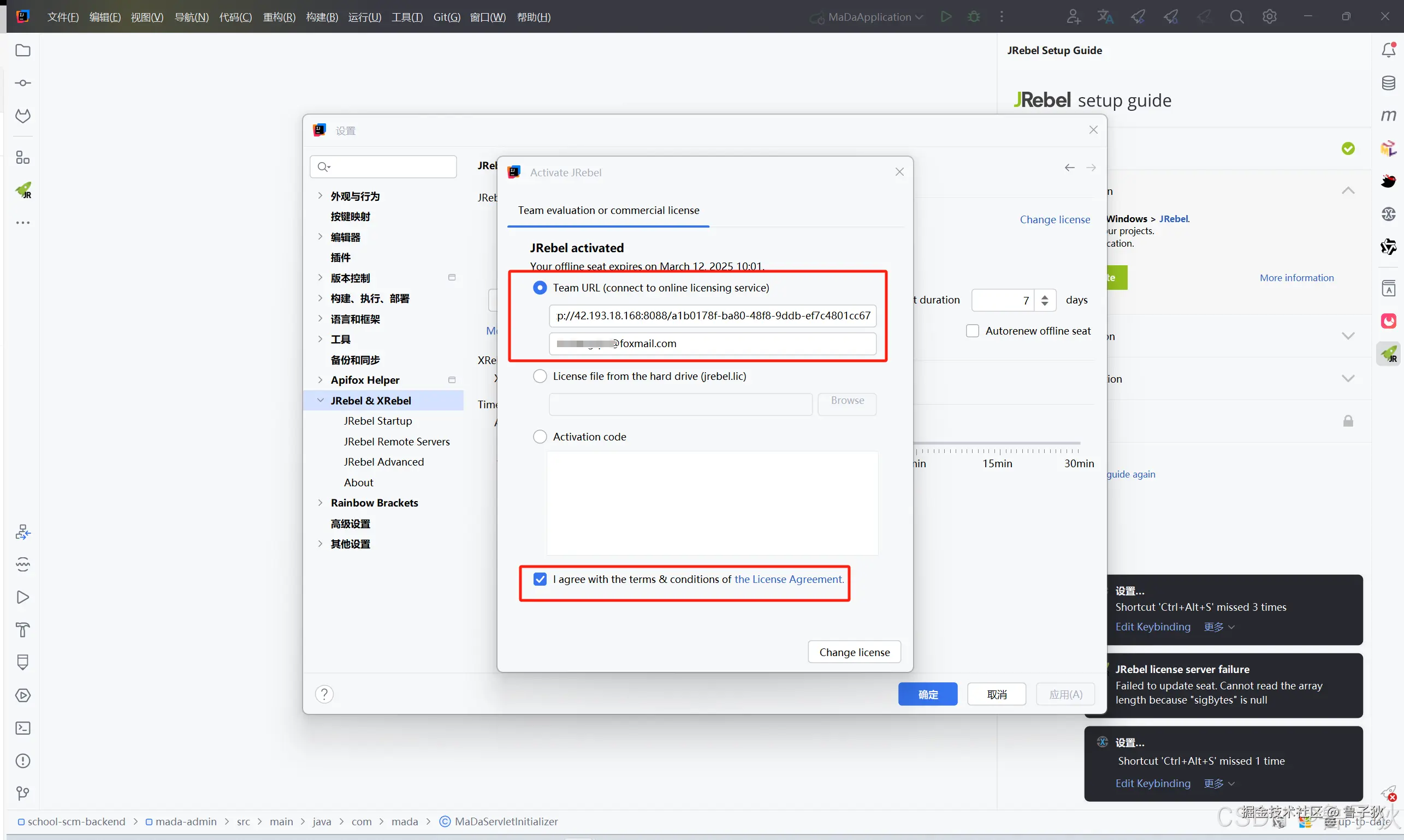Click the Debug bug icon in toolbar
Screen dimensions: 1404x840
pyautogui.click(x=974, y=17)
